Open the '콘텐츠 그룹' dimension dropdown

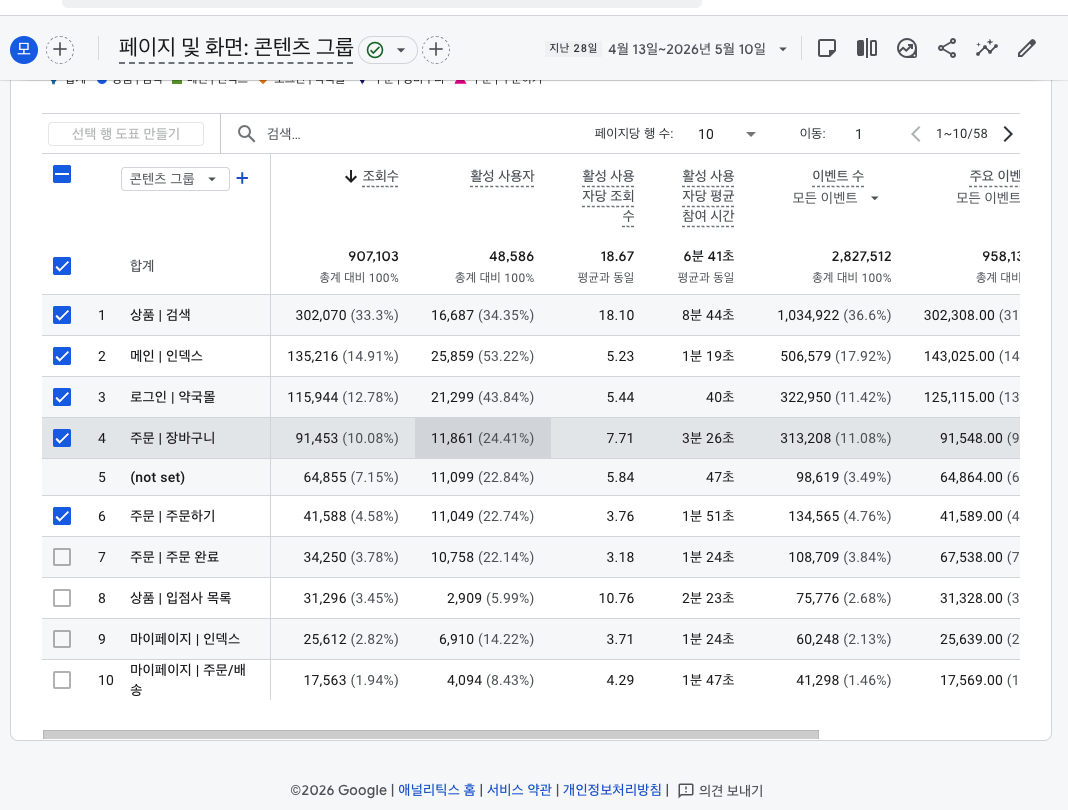175,179
